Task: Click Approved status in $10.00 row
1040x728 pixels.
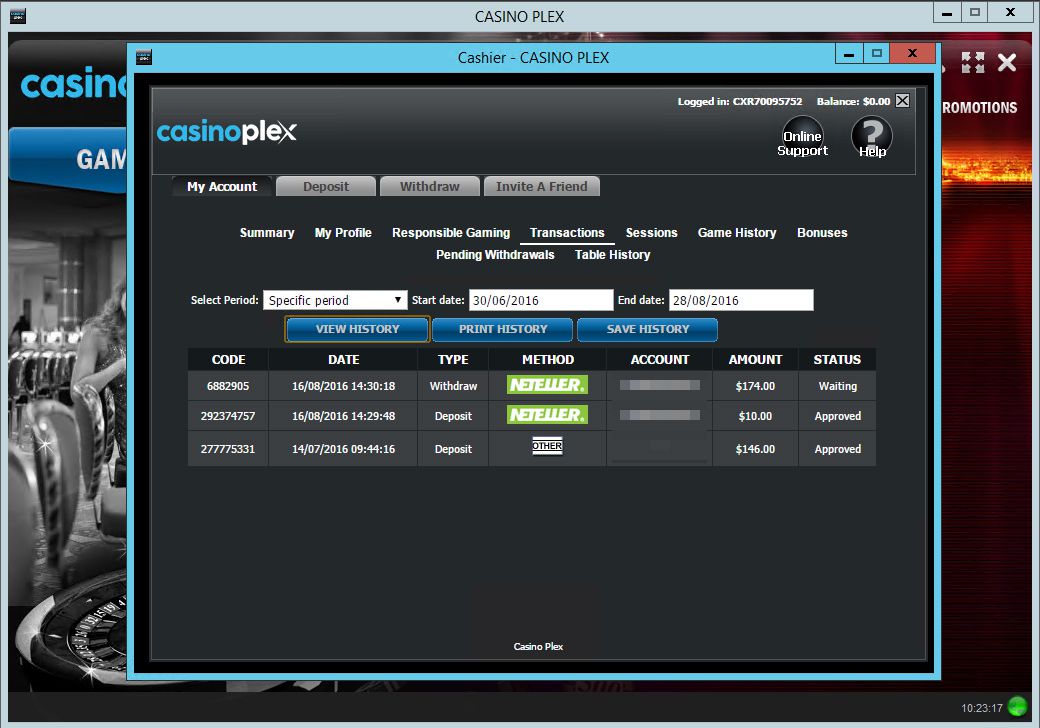Action: (838, 416)
